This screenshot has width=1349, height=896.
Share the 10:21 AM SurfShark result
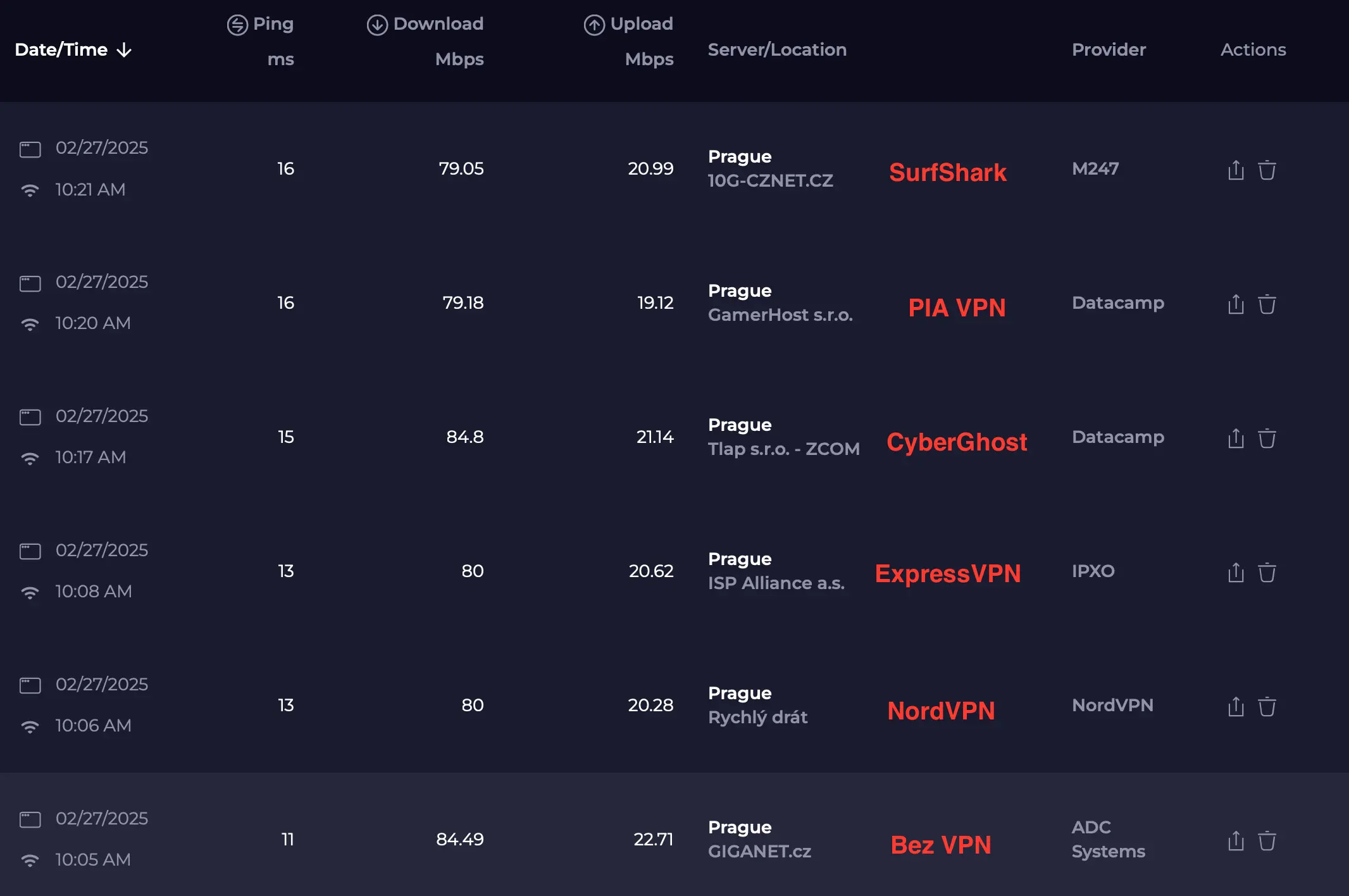[x=1236, y=170]
